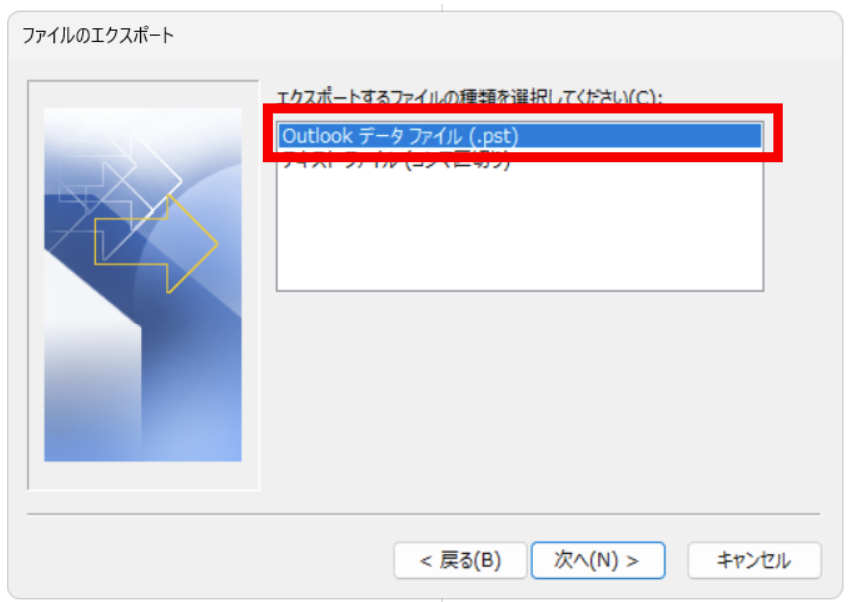Click the (C) accelerator in the list label

[643, 98]
